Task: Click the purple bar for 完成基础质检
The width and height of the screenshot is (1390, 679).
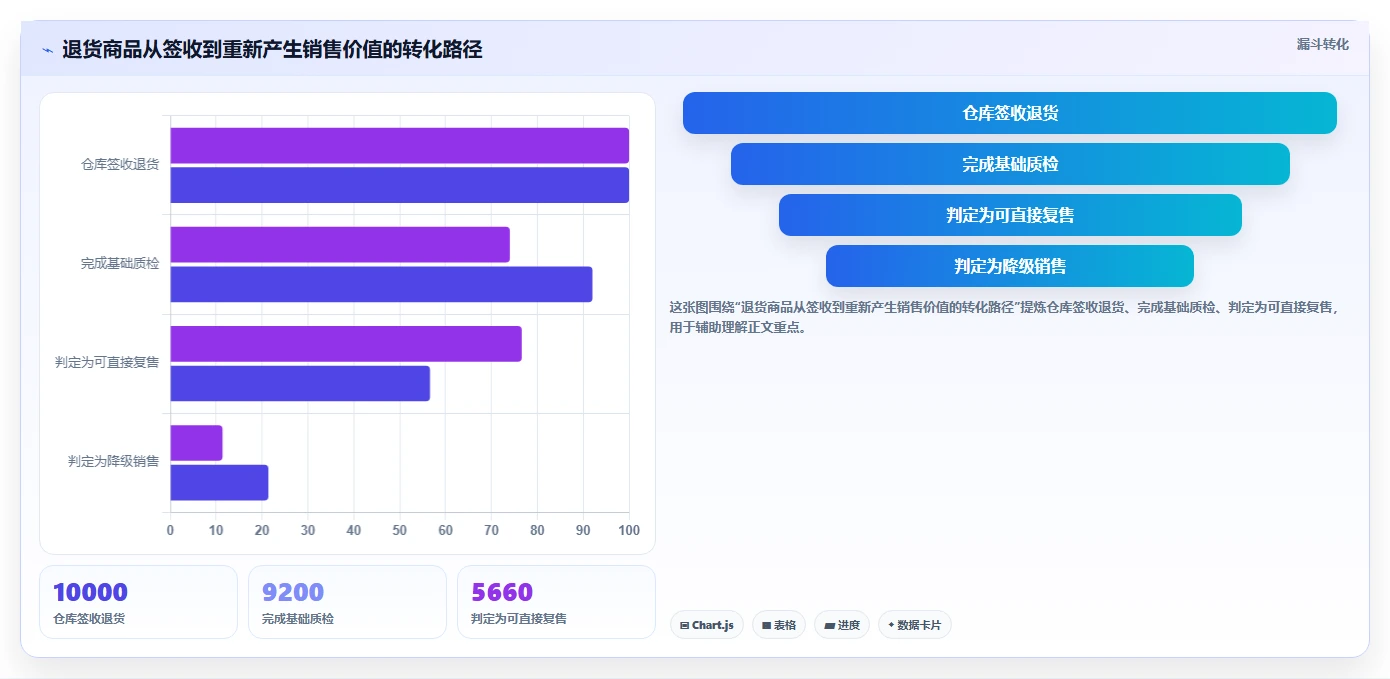Action: point(340,244)
